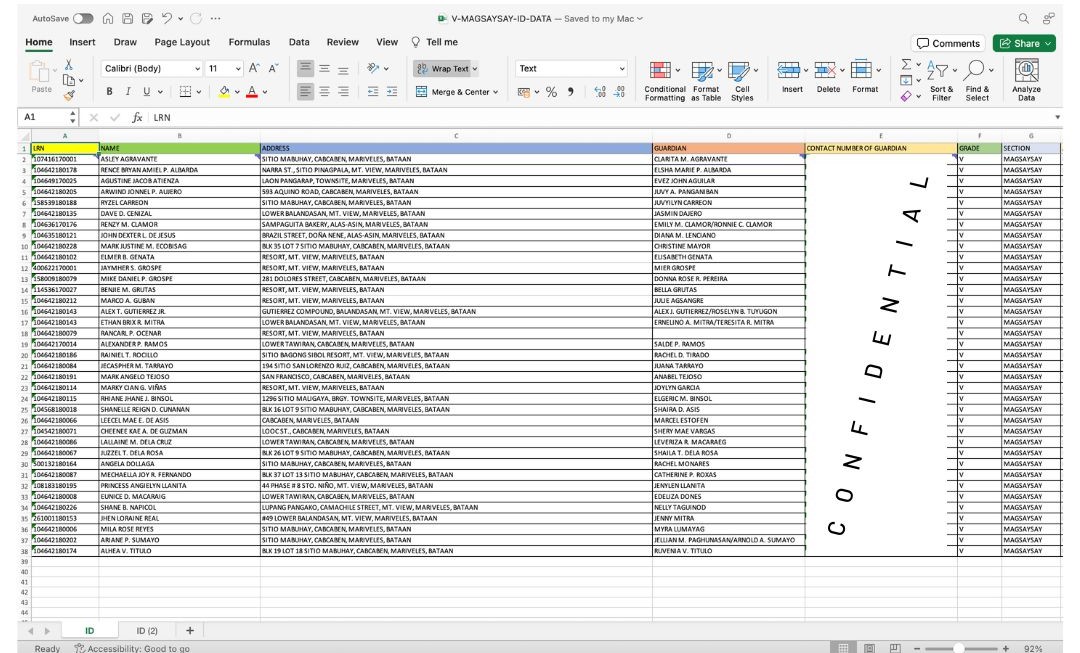
Task: Open the Insert ribbon tab
Action: tap(82, 42)
